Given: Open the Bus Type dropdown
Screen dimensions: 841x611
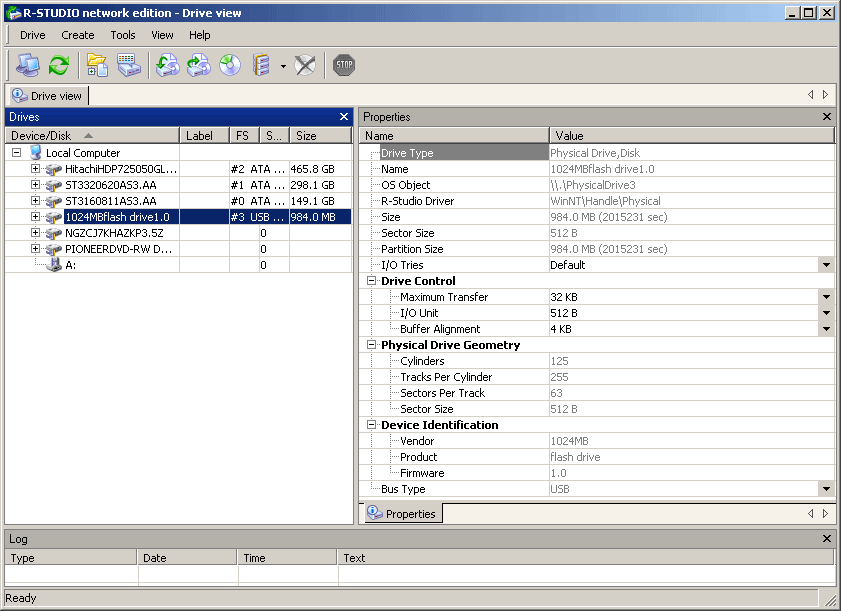Looking at the screenshot, I should click(x=826, y=489).
